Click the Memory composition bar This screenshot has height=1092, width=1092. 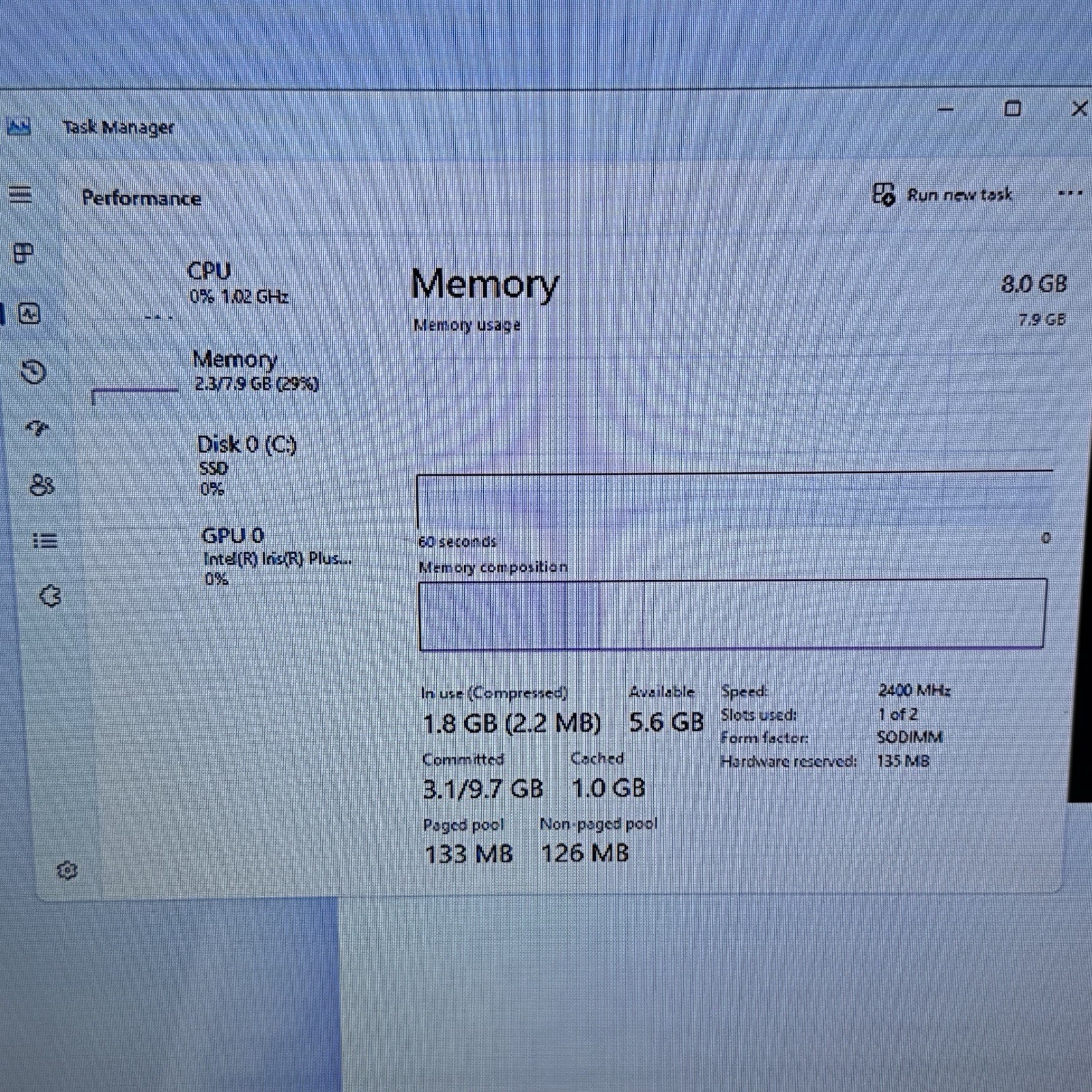tap(732, 614)
